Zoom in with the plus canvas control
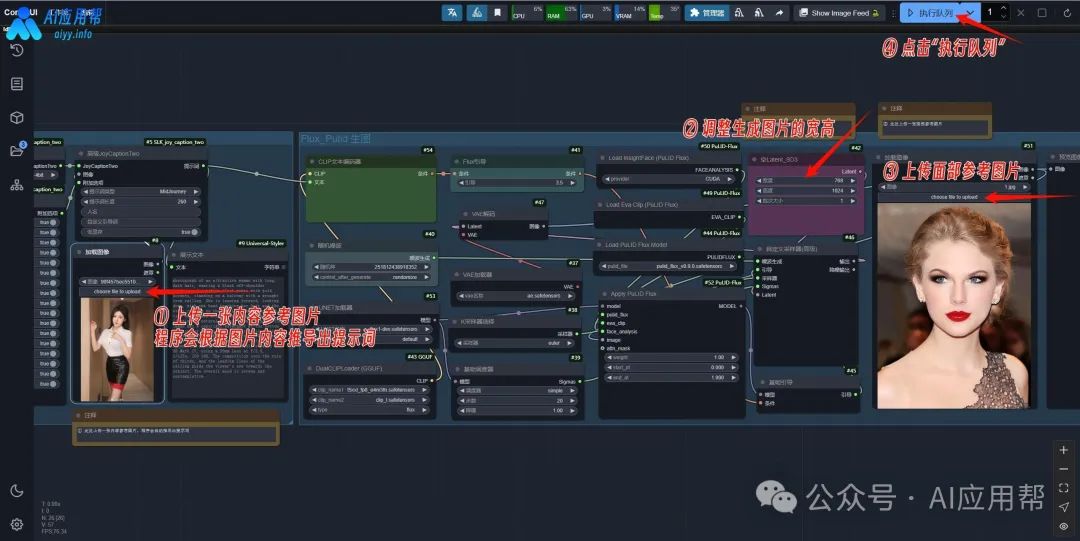The image size is (1080, 541). click(x=1063, y=449)
